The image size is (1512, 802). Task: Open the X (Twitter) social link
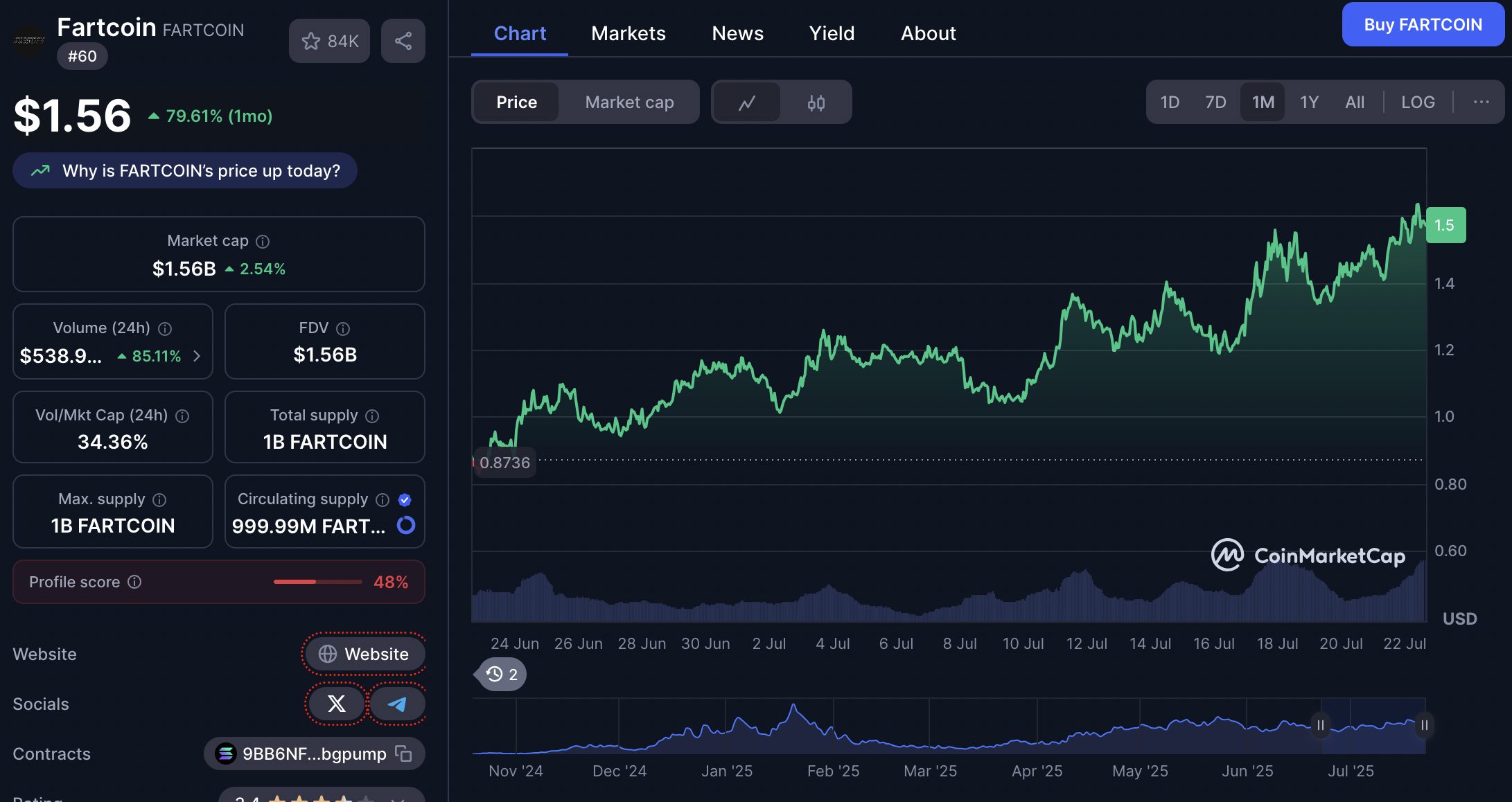coord(336,704)
